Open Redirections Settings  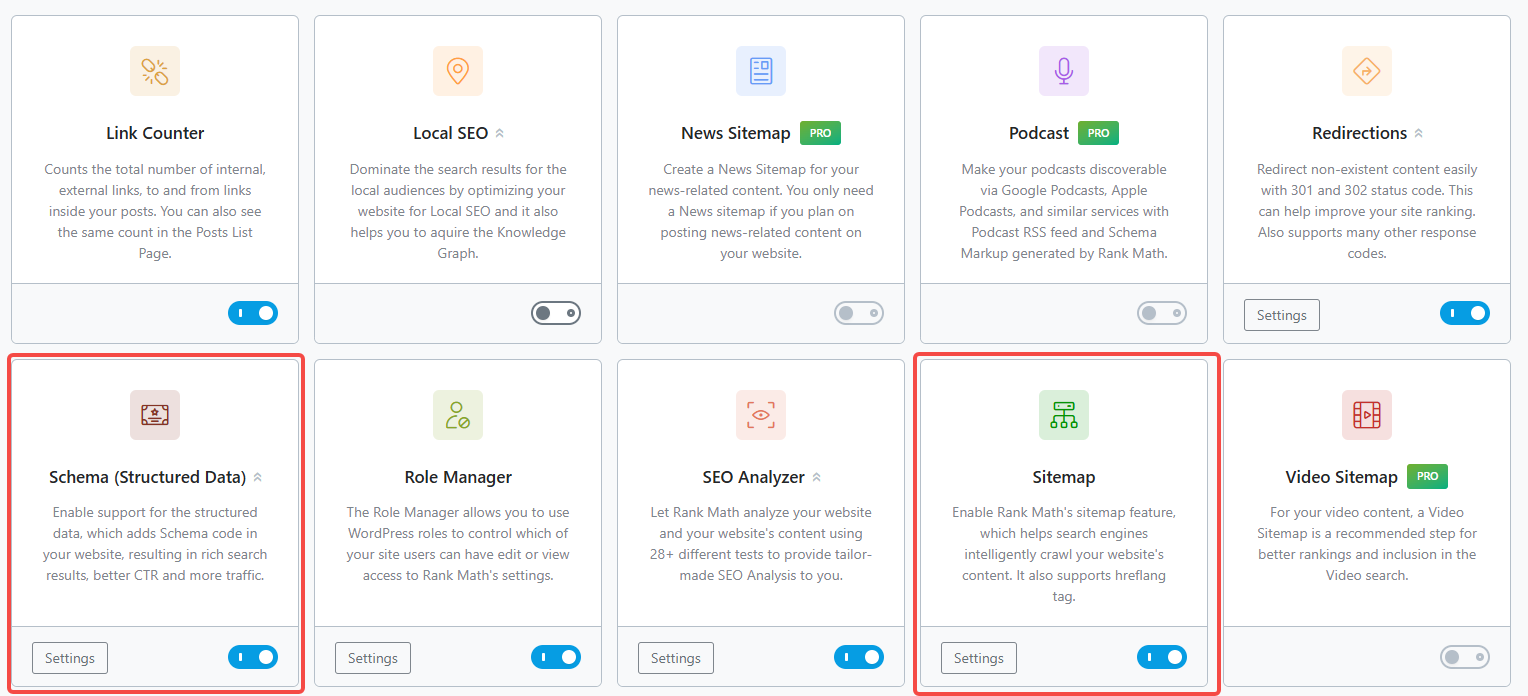pos(1281,314)
